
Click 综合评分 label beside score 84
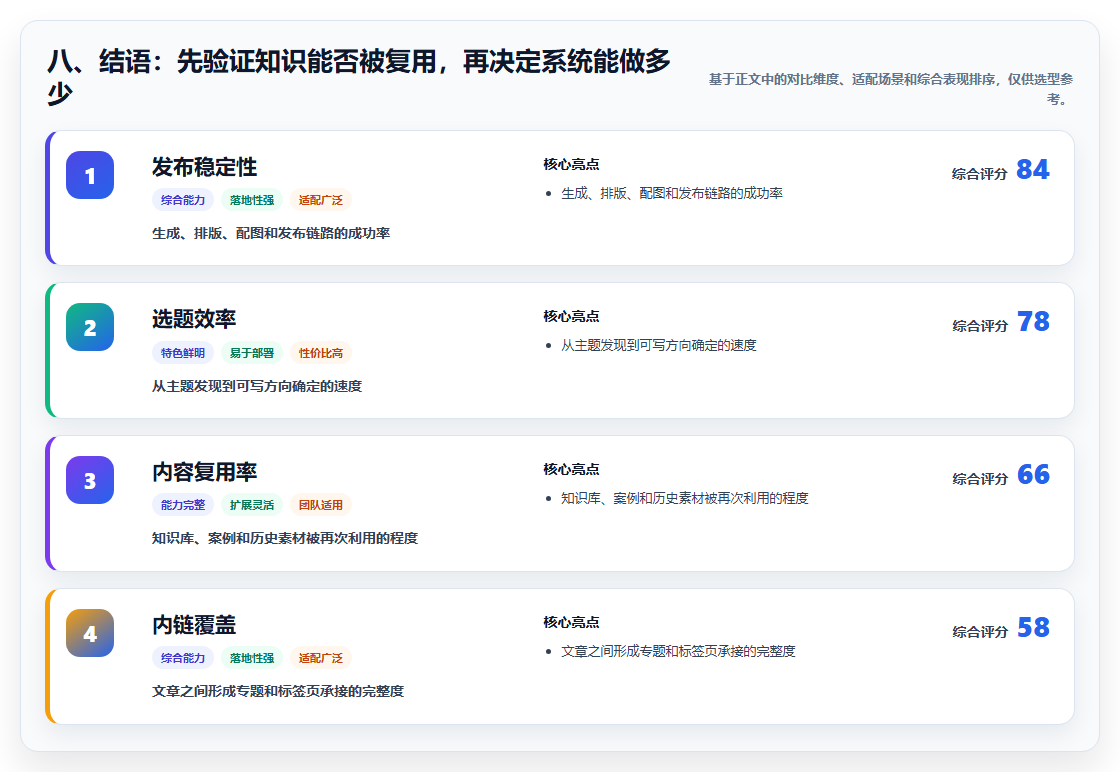point(979,174)
